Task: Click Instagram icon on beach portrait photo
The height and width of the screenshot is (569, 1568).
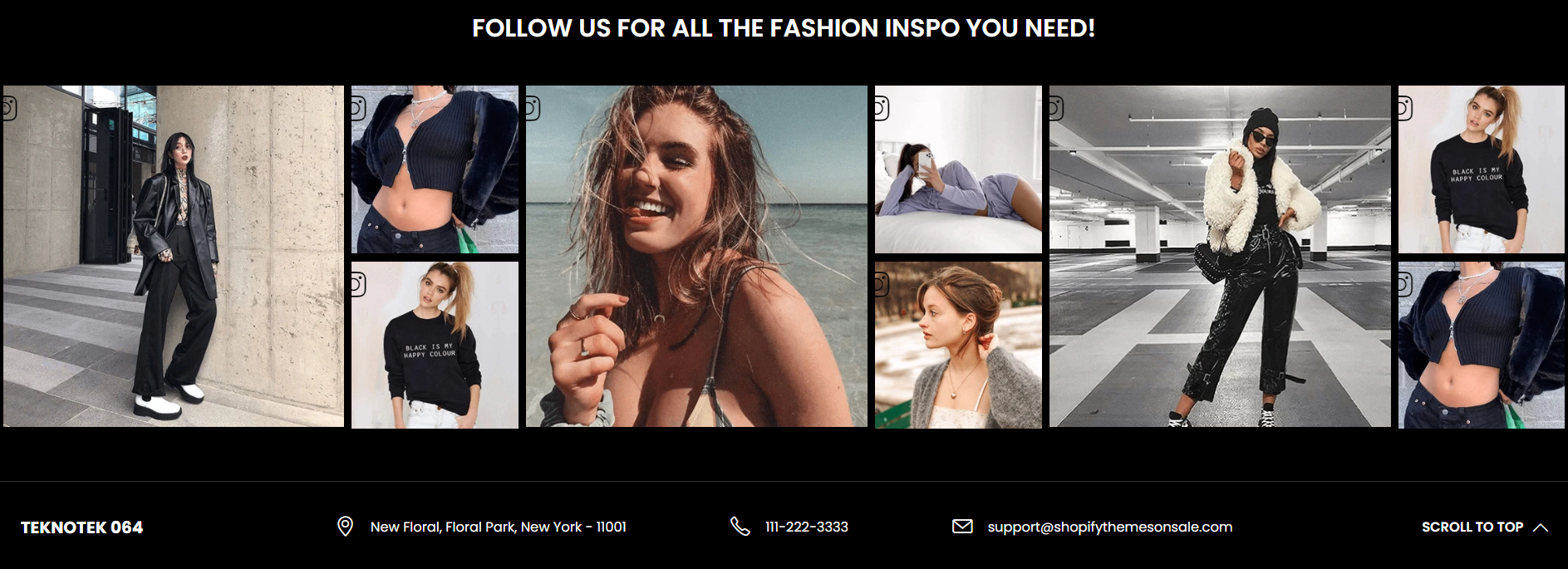Action: pos(533,109)
